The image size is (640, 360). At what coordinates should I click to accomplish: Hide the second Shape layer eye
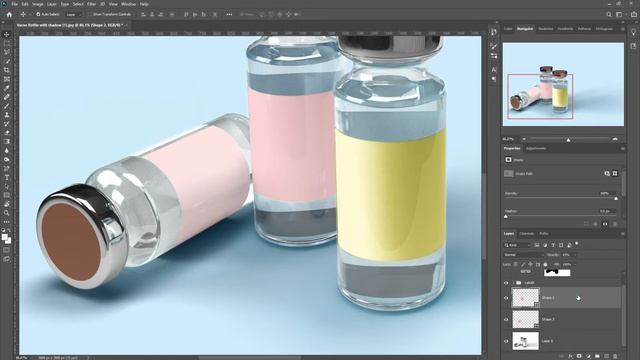(506, 320)
